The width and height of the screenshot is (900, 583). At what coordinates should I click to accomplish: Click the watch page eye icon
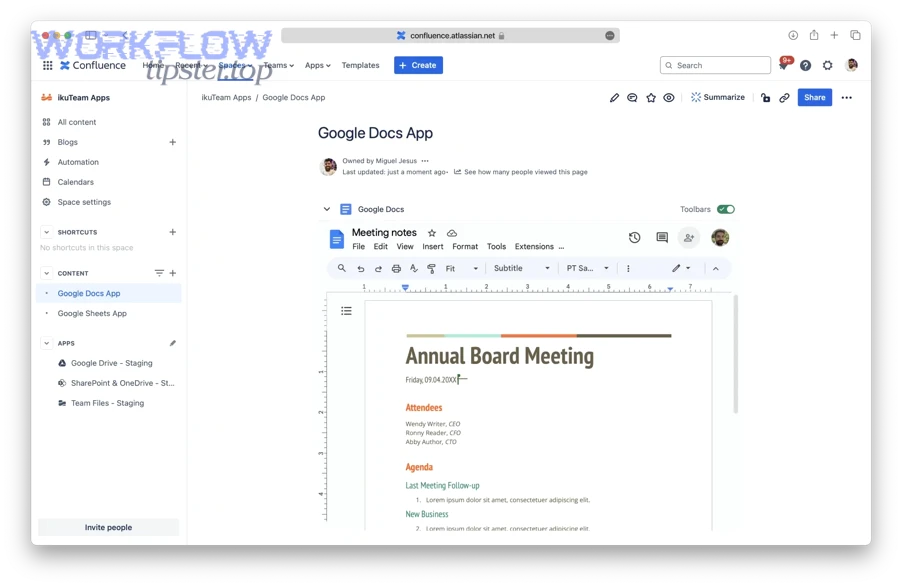tap(669, 98)
